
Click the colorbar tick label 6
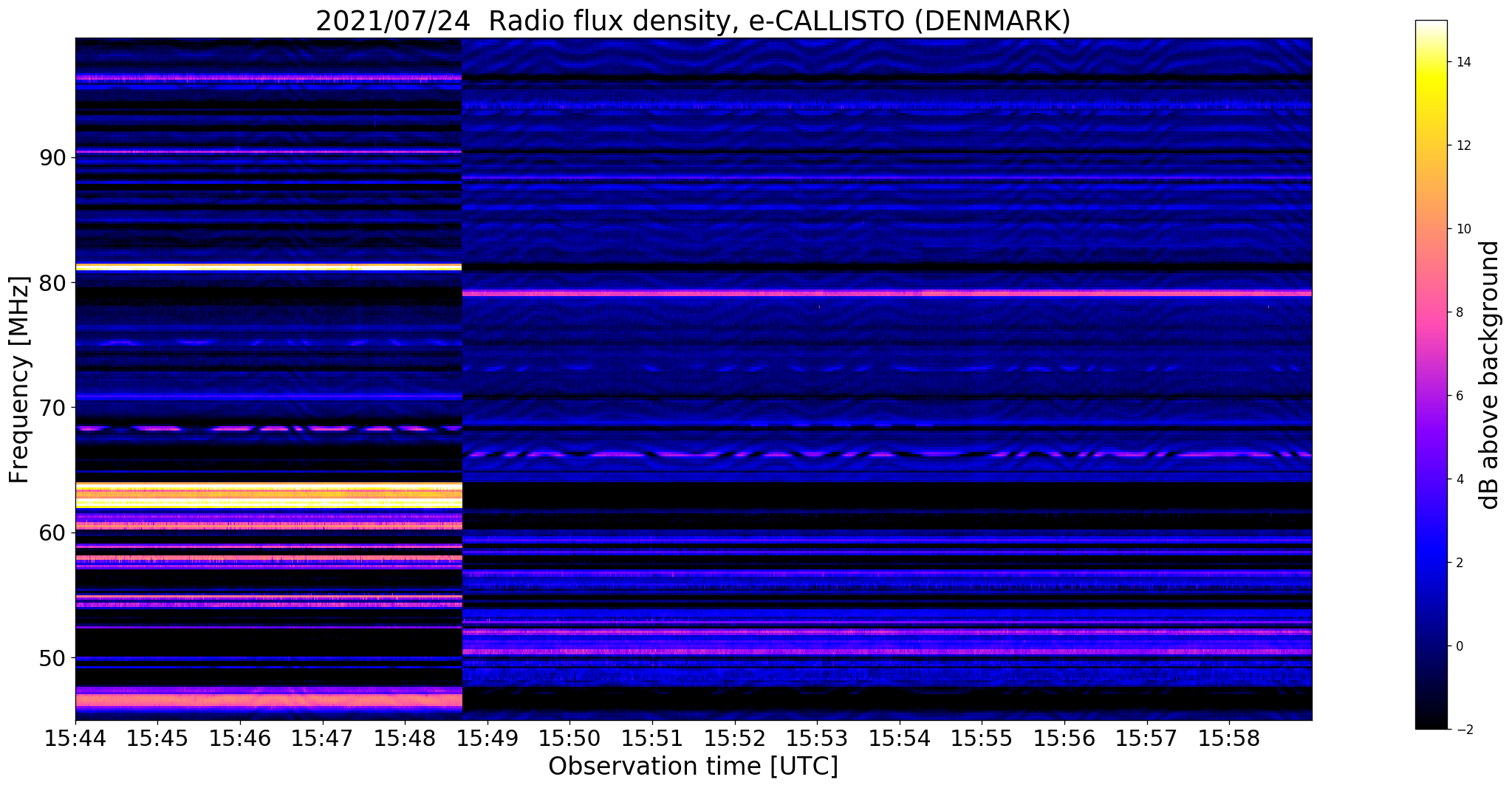(1460, 396)
